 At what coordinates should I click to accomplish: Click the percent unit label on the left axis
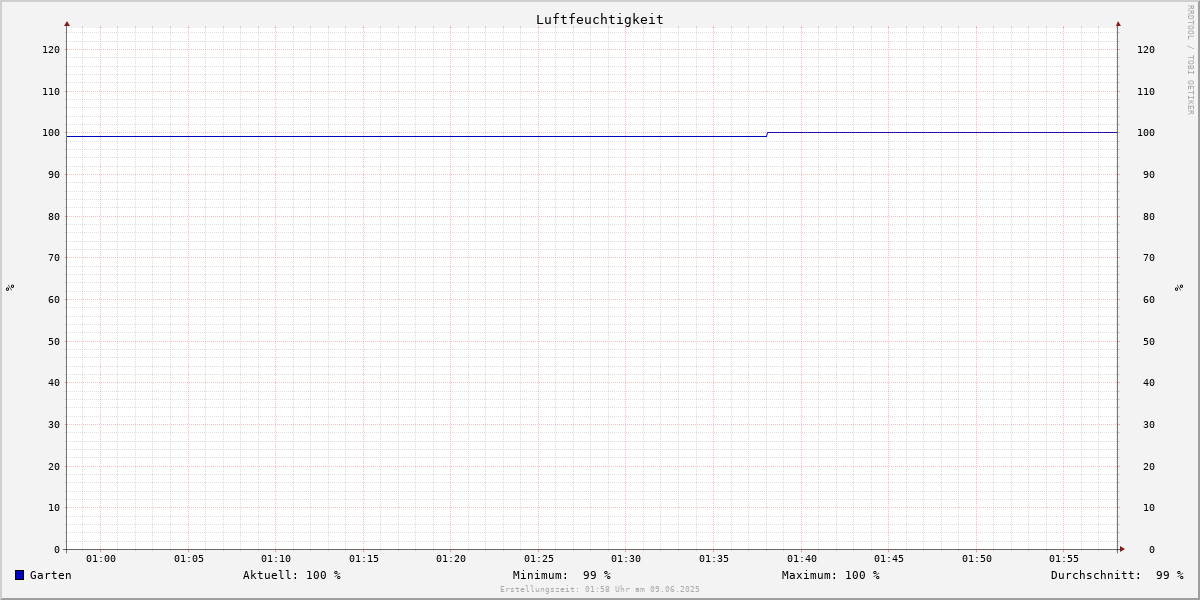(x=10, y=287)
